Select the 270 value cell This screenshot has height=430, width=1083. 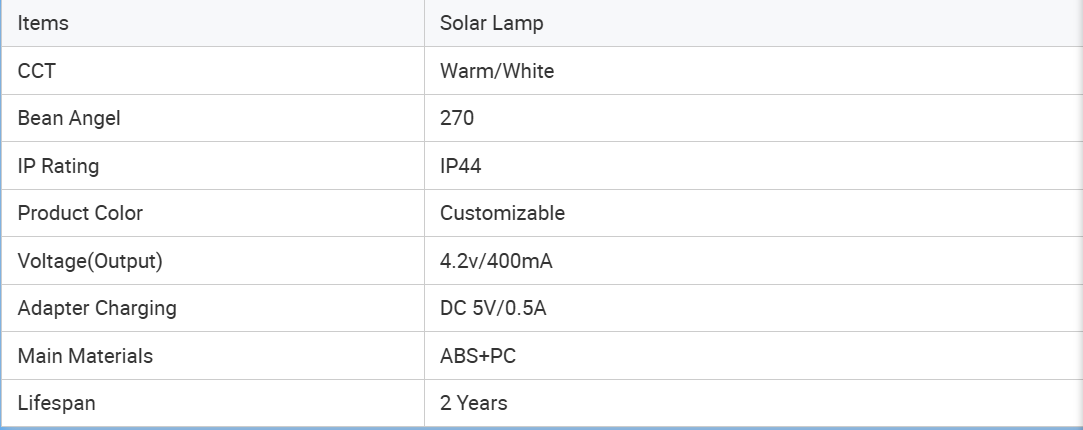click(x=754, y=118)
